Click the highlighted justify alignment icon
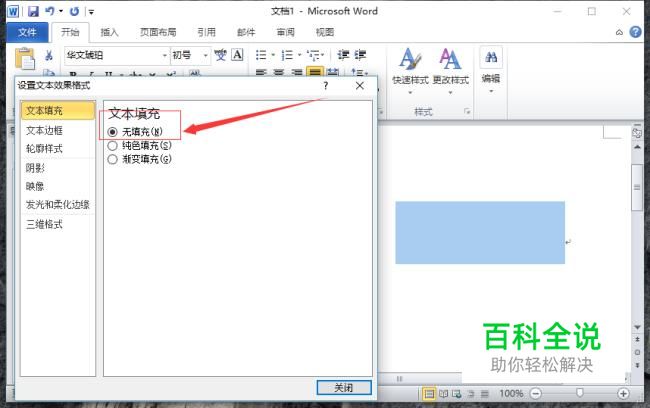 pos(315,72)
